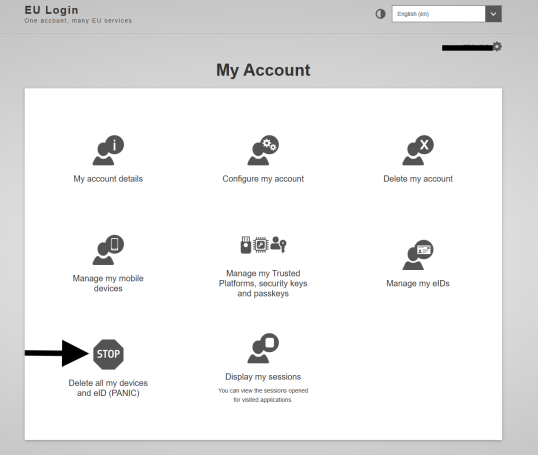Follow the Display my sessions link
This screenshot has width=538, height=455.
tap(263, 377)
